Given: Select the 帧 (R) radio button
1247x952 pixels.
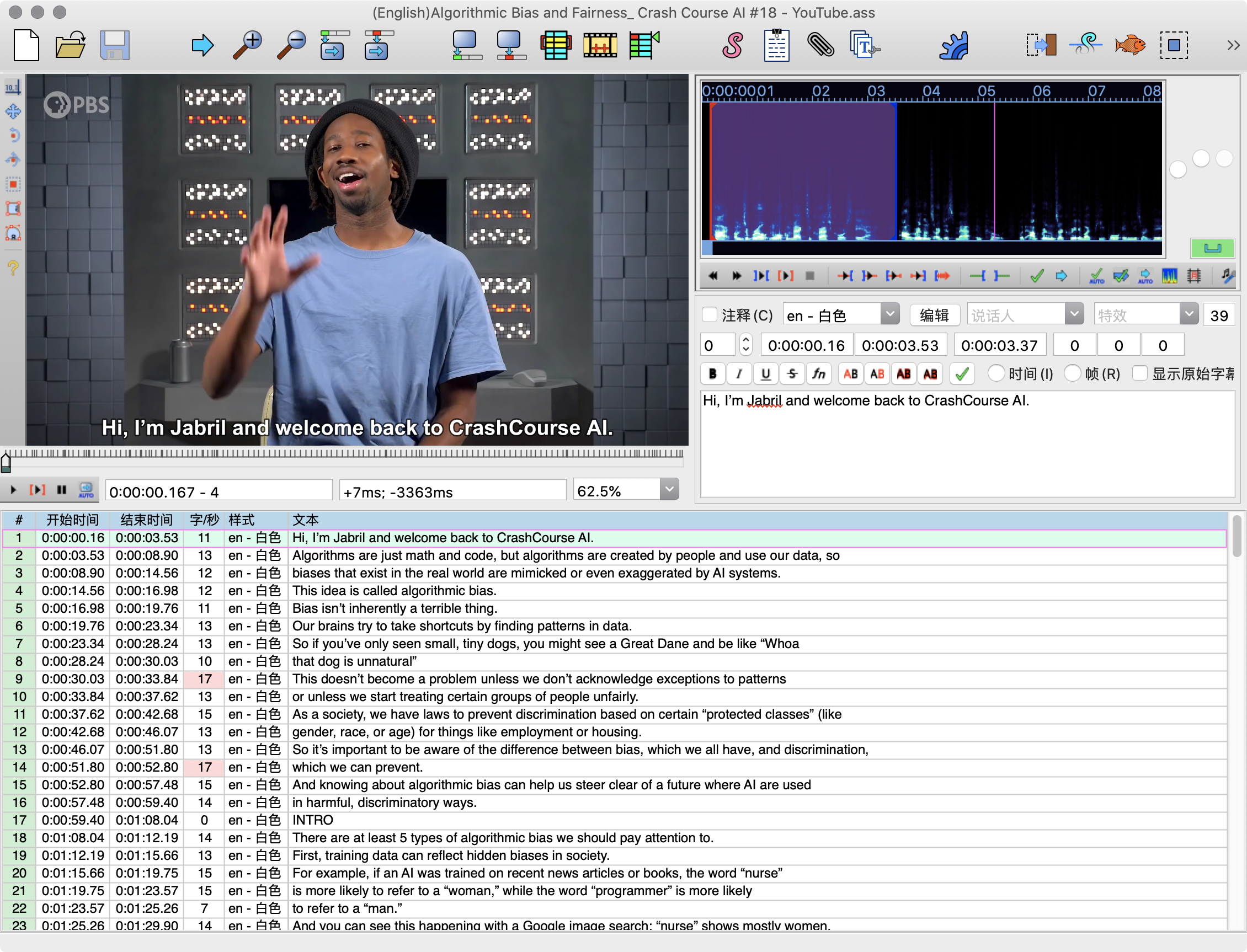Looking at the screenshot, I should (1072, 373).
